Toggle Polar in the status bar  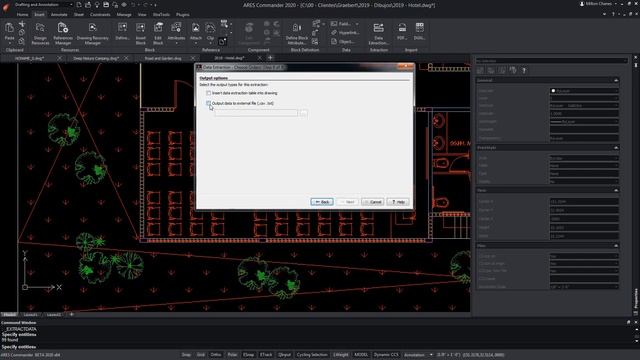point(232,355)
